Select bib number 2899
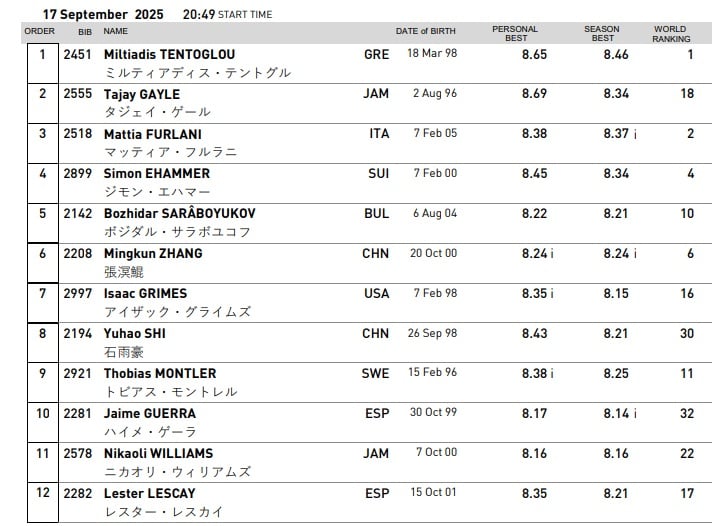Screen dimensions: 727x526 [x=77, y=174]
